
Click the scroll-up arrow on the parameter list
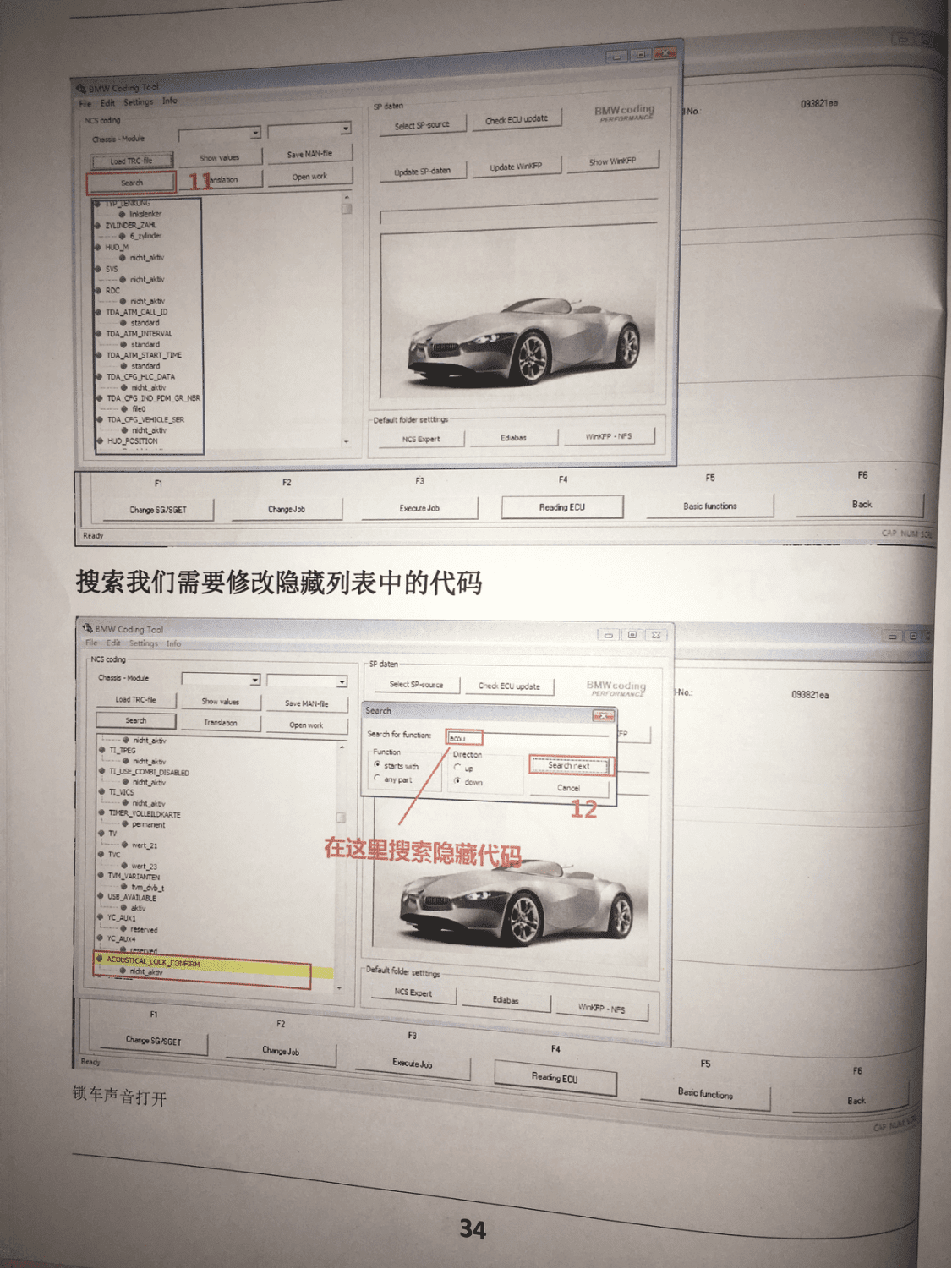pyautogui.click(x=345, y=196)
